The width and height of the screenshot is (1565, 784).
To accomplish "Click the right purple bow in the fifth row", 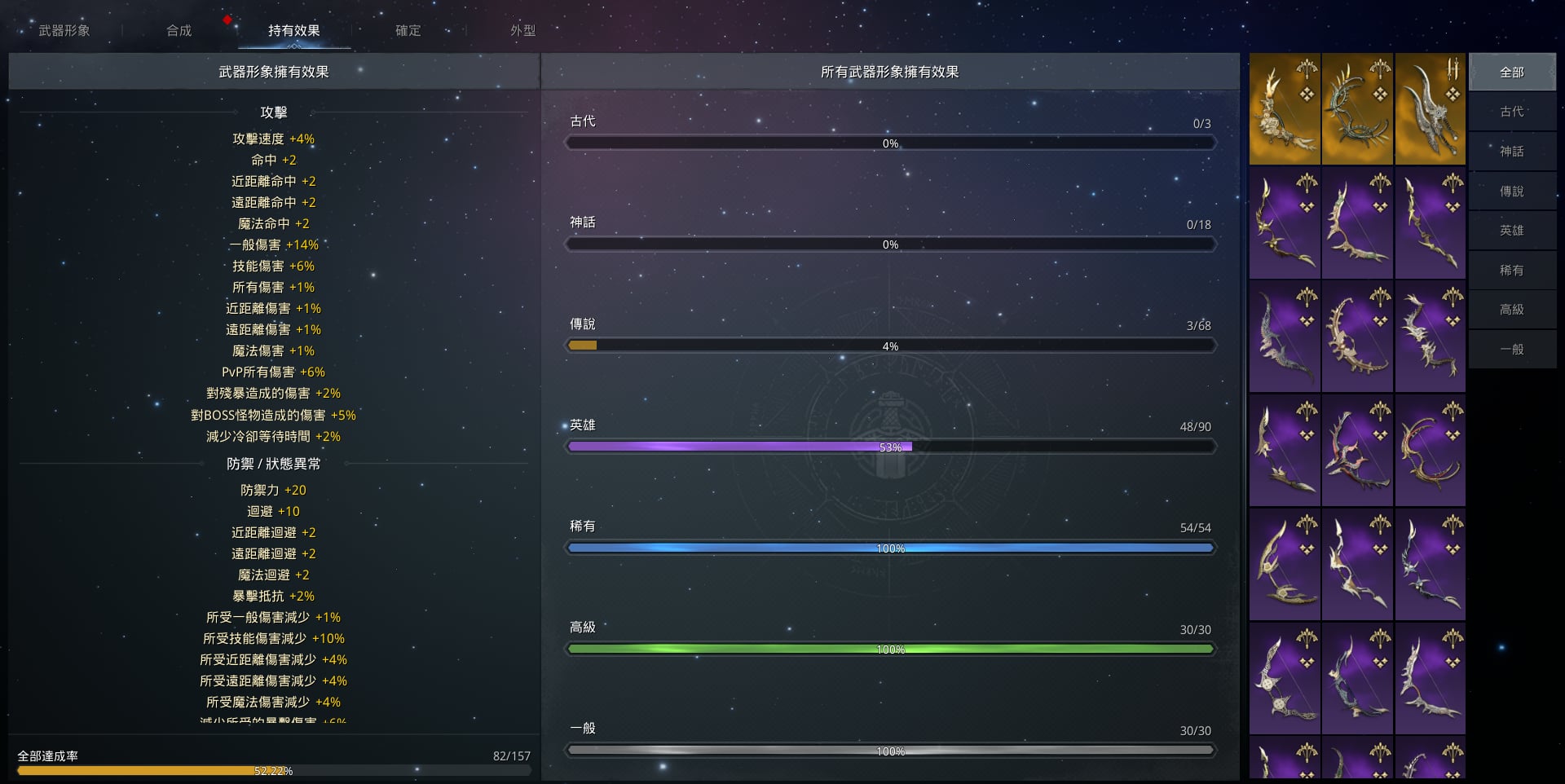I will click(x=1430, y=564).
